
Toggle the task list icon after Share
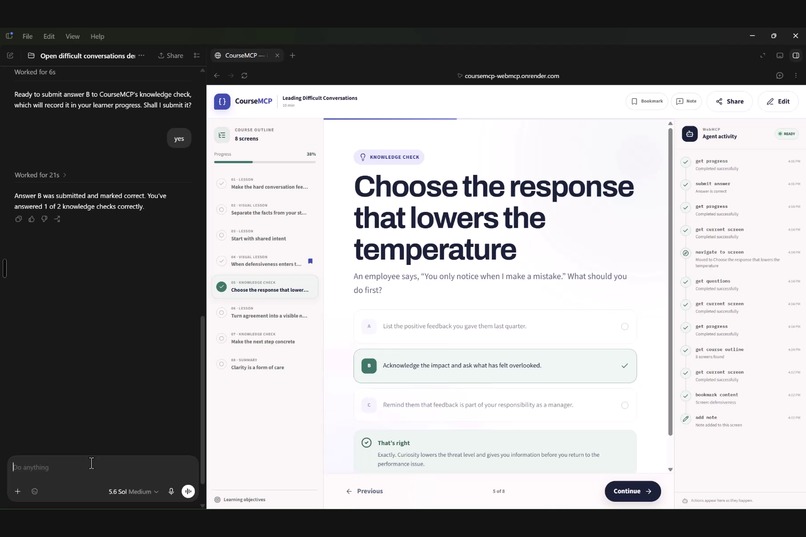click(196, 55)
